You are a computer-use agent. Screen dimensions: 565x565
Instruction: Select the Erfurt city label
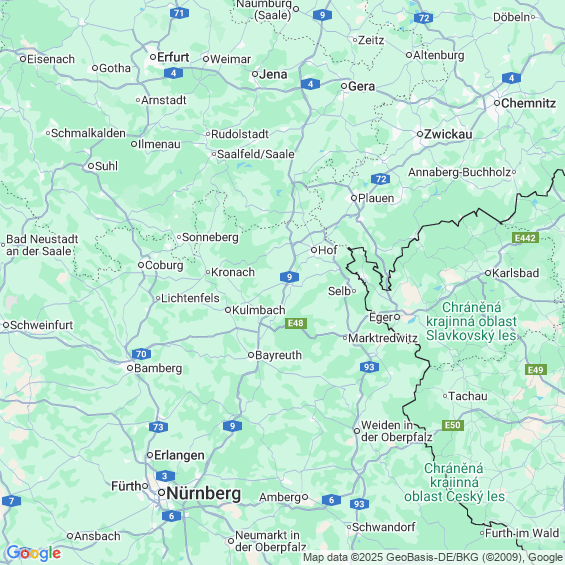[x=173, y=57]
